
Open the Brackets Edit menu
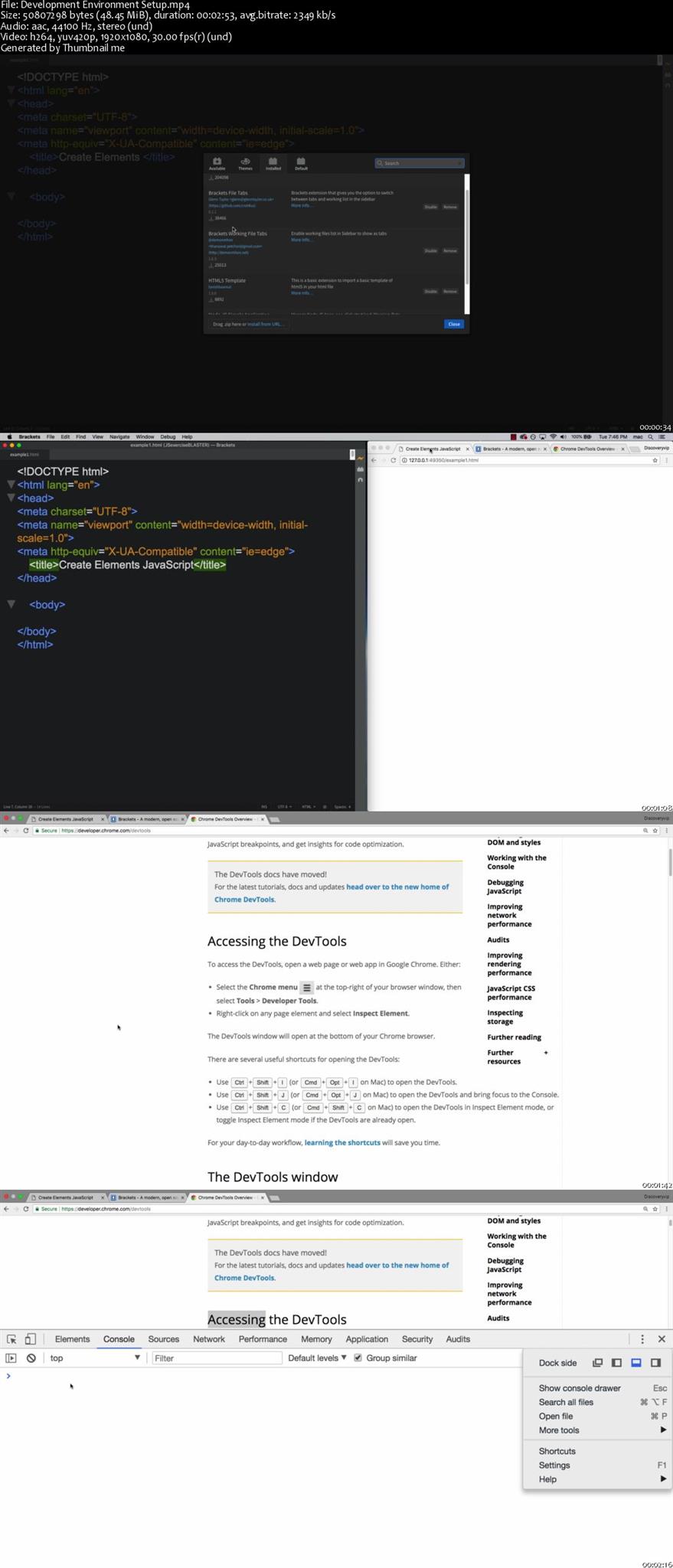click(x=65, y=436)
